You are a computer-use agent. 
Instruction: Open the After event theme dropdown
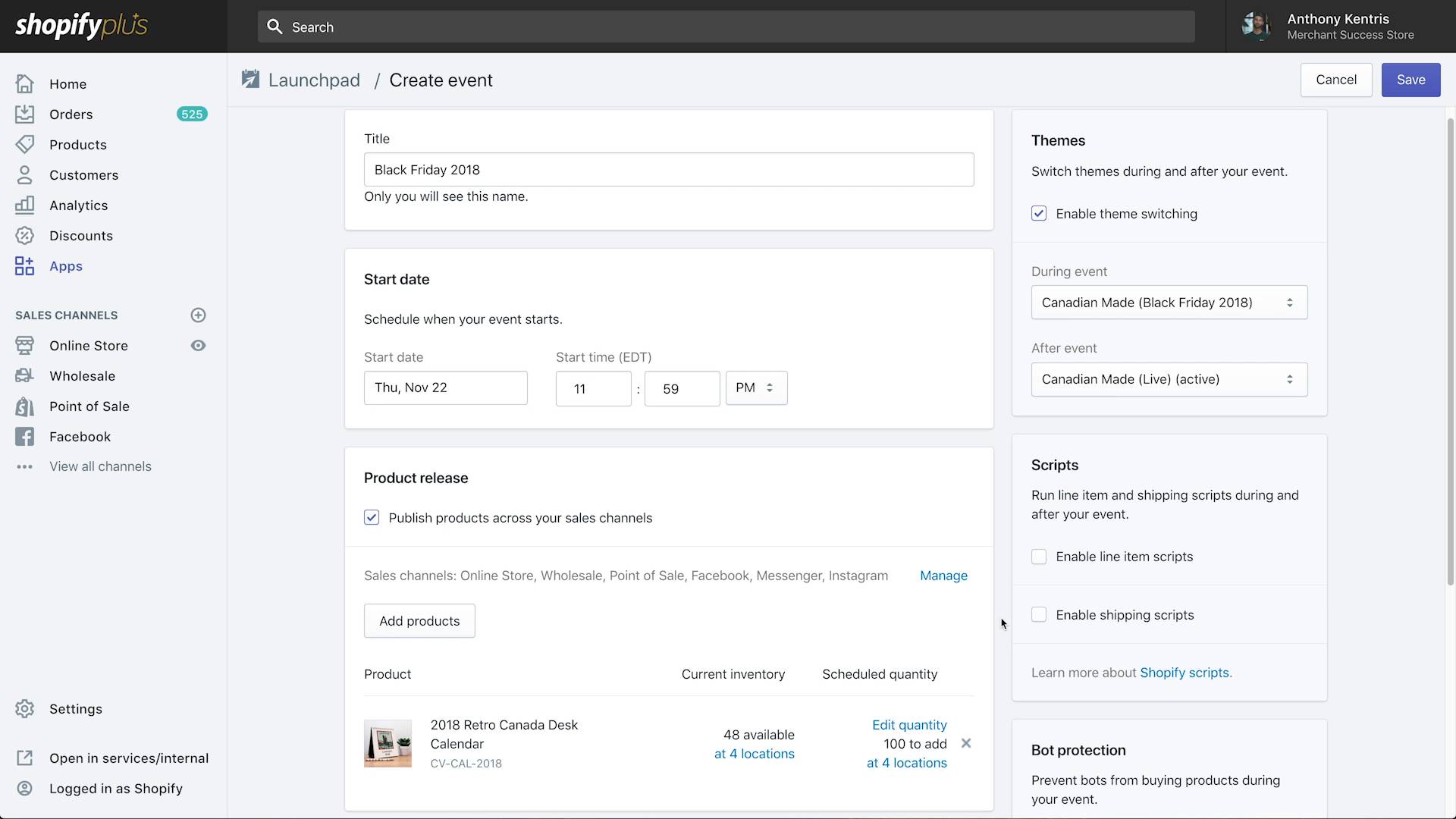1169,379
